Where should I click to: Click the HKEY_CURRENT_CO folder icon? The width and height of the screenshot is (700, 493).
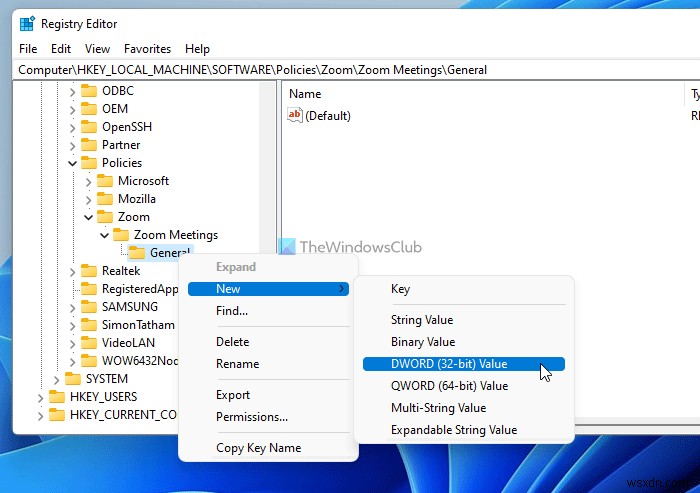(x=57, y=415)
